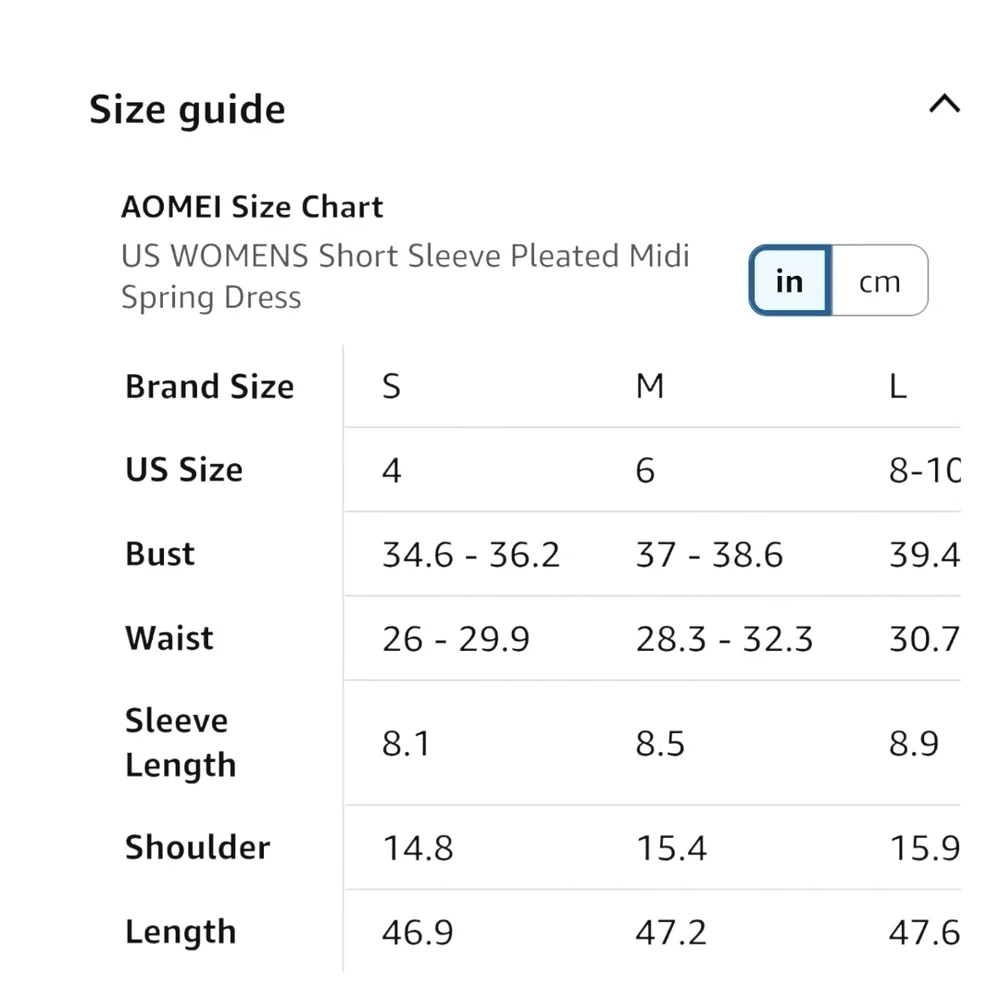Click the US Size 4 cell

pyautogui.click(x=392, y=471)
